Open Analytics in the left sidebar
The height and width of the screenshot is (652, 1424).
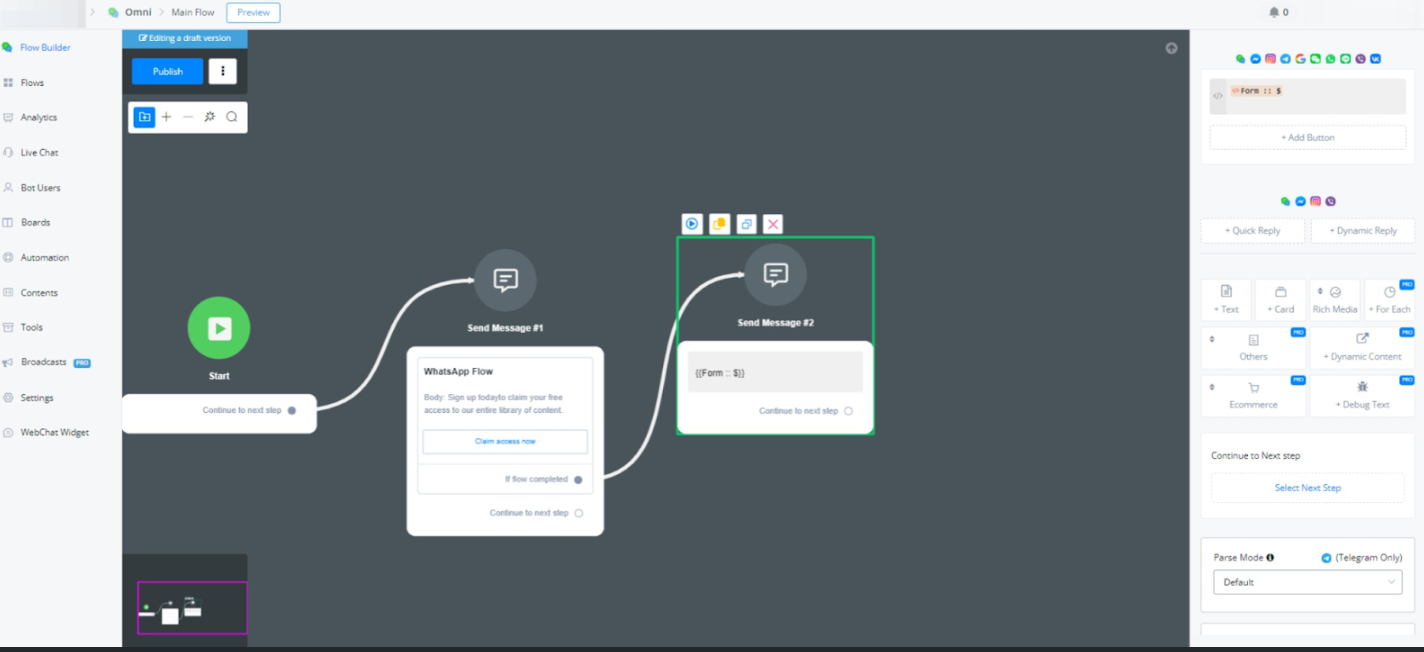[x=38, y=117]
